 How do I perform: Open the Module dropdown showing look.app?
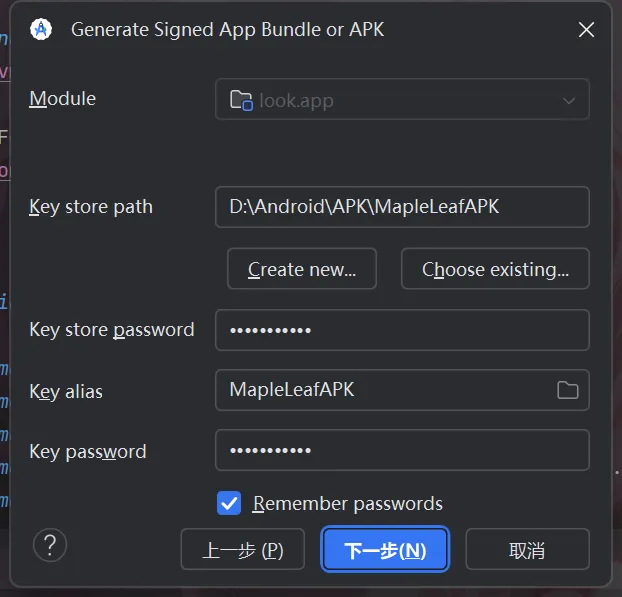click(400, 100)
